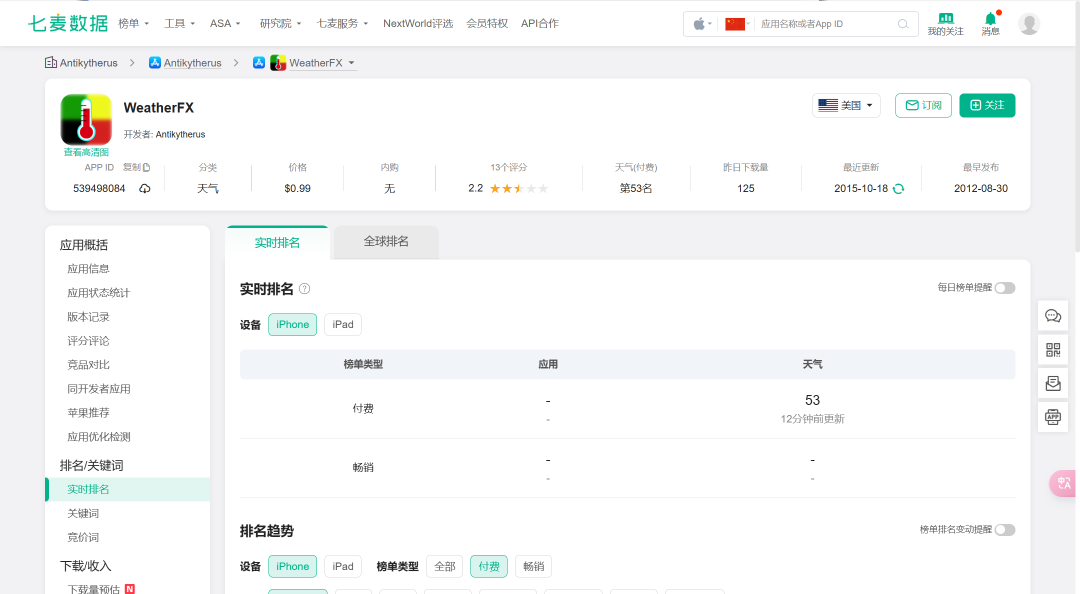Screen dimensions: 1080x594
Task: Select iPad device in 实时排名 section
Action: point(343,325)
